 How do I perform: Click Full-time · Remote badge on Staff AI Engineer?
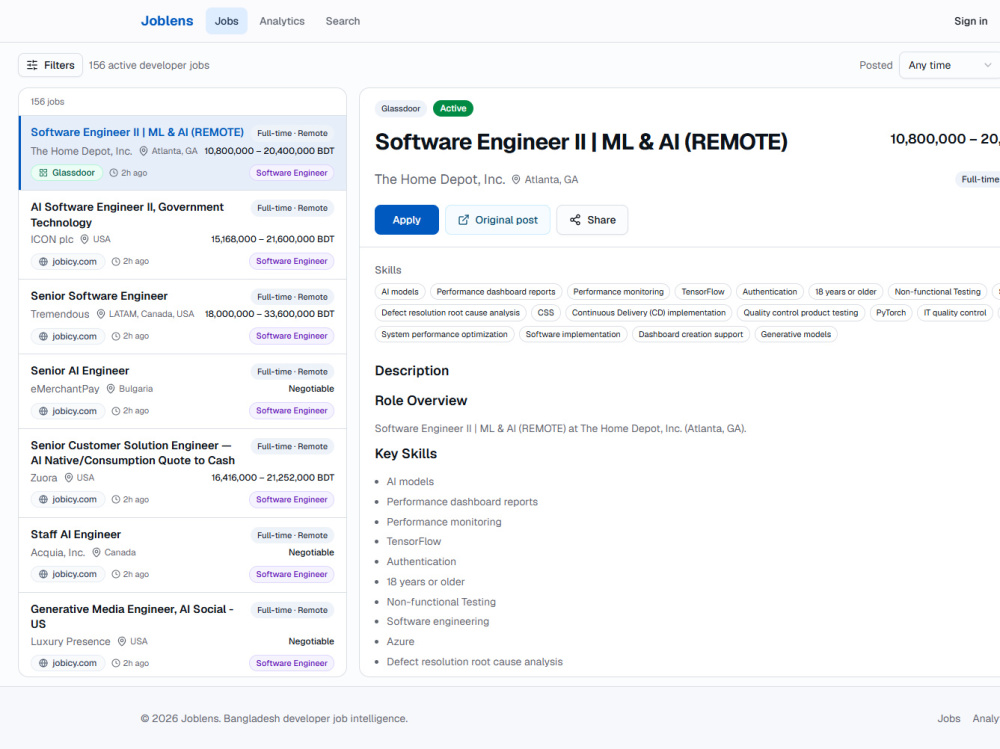click(x=292, y=535)
